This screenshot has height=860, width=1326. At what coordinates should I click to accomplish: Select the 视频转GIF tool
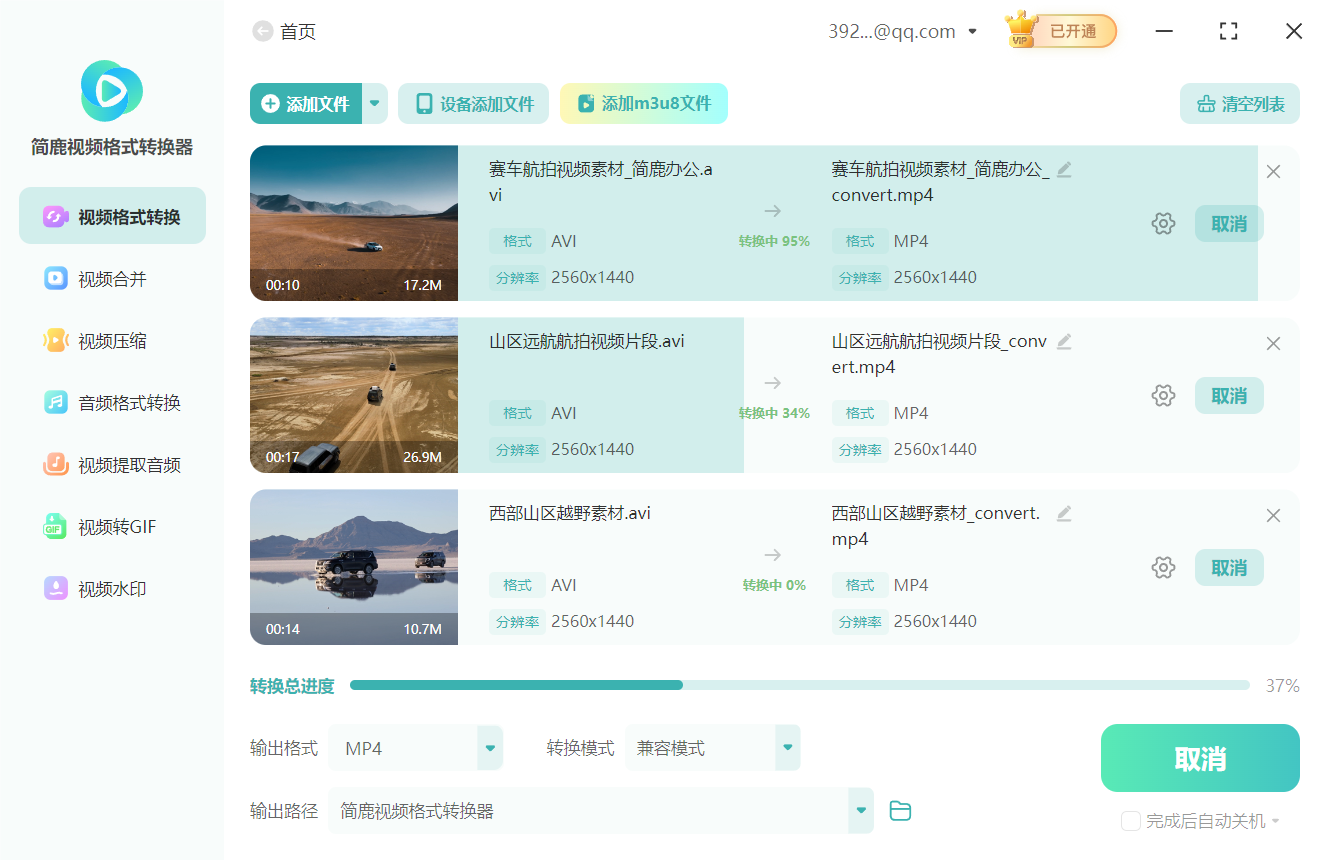(111, 526)
